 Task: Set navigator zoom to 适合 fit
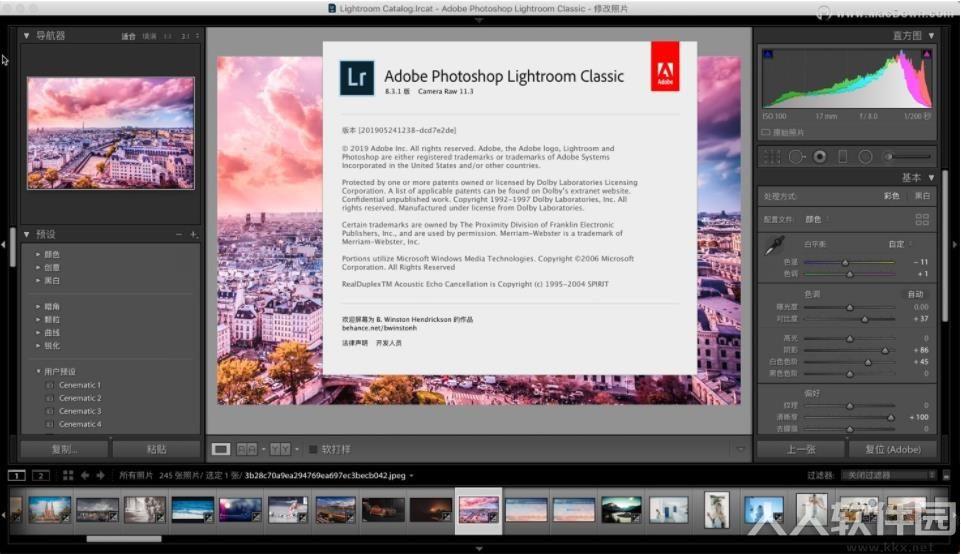click(128, 36)
